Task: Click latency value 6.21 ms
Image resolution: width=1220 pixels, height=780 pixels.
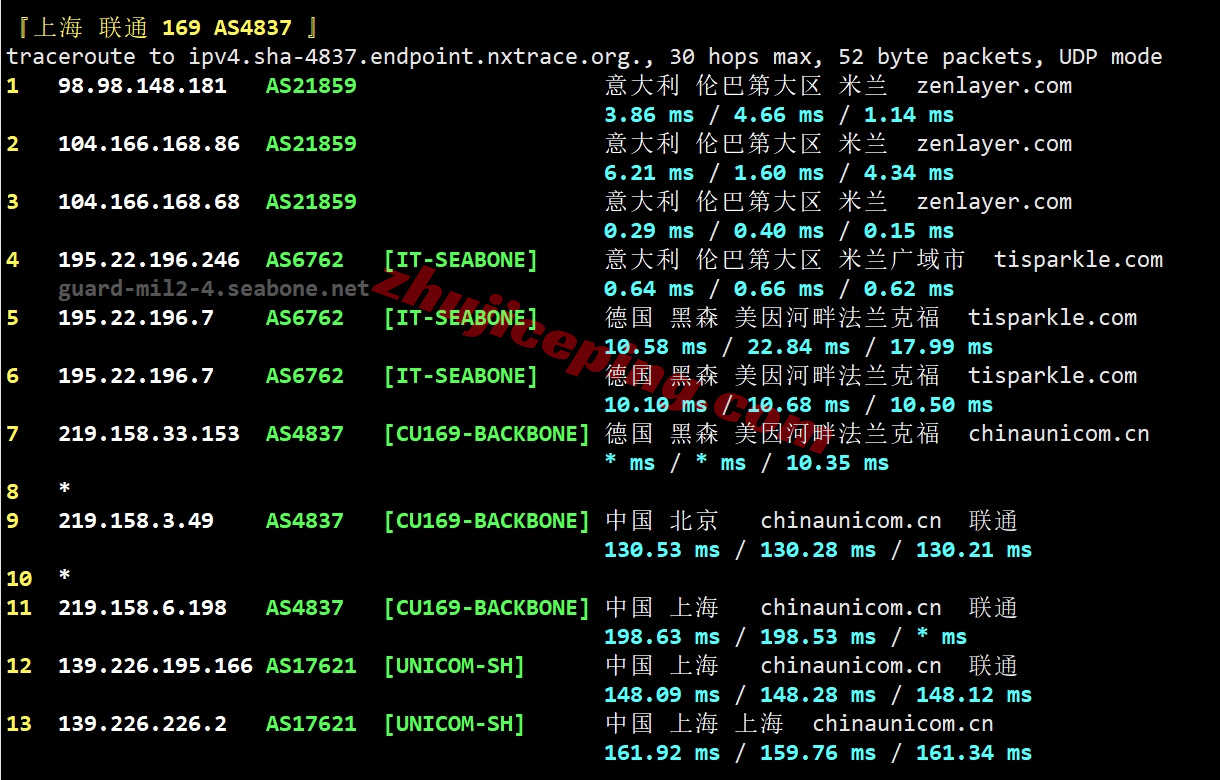Action: [649, 173]
